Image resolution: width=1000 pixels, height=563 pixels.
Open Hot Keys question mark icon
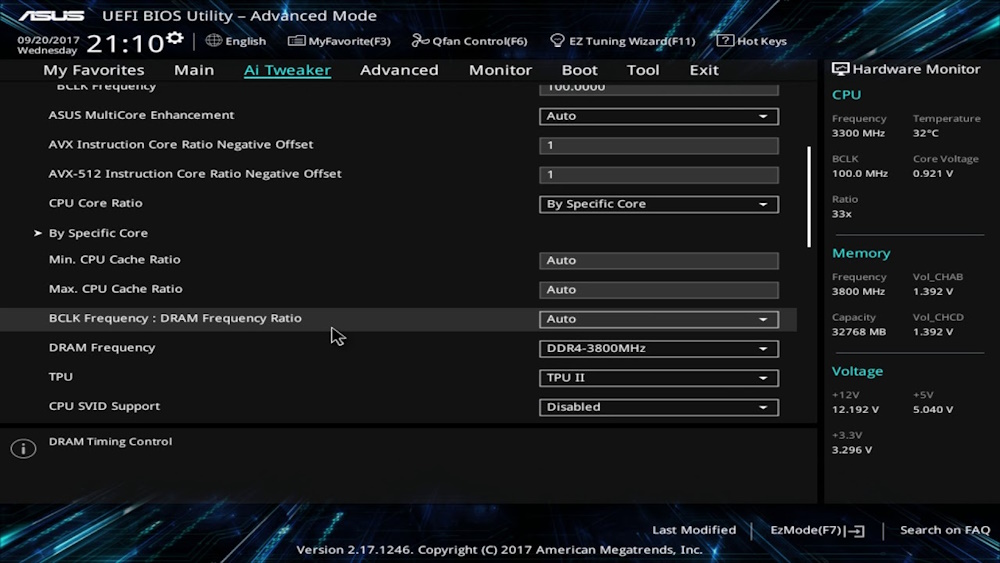(x=724, y=41)
